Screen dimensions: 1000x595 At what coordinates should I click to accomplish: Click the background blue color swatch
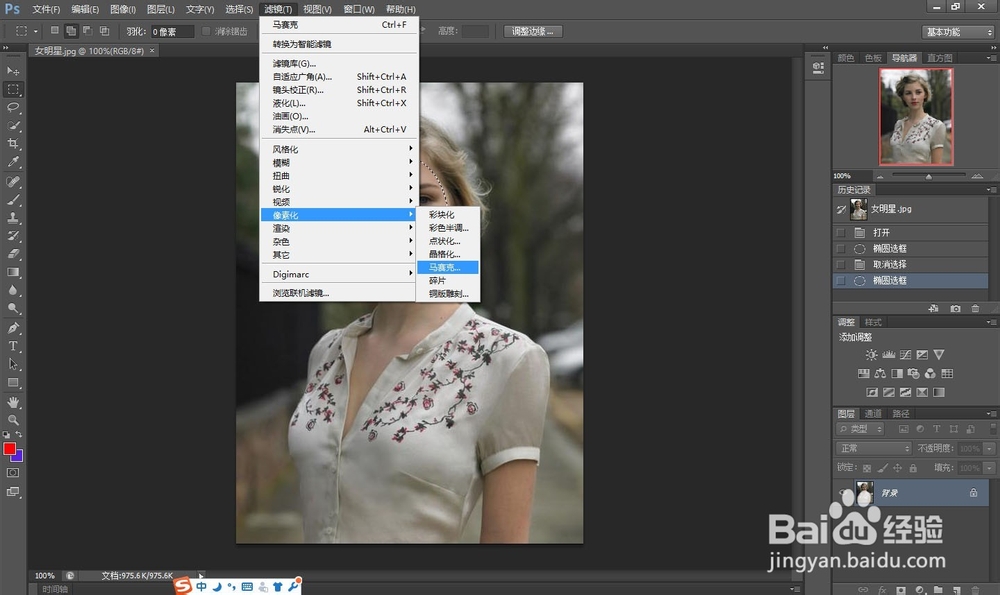(x=18, y=457)
